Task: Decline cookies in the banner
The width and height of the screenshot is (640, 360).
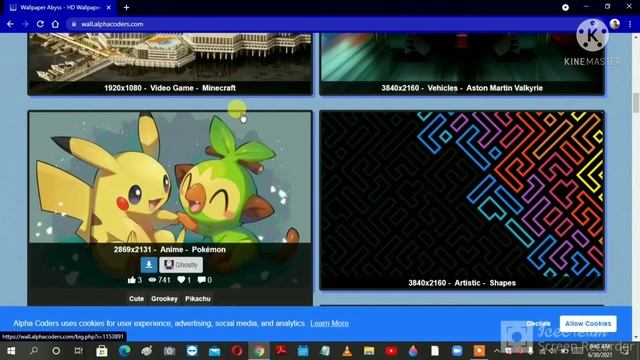Action: [x=538, y=324]
